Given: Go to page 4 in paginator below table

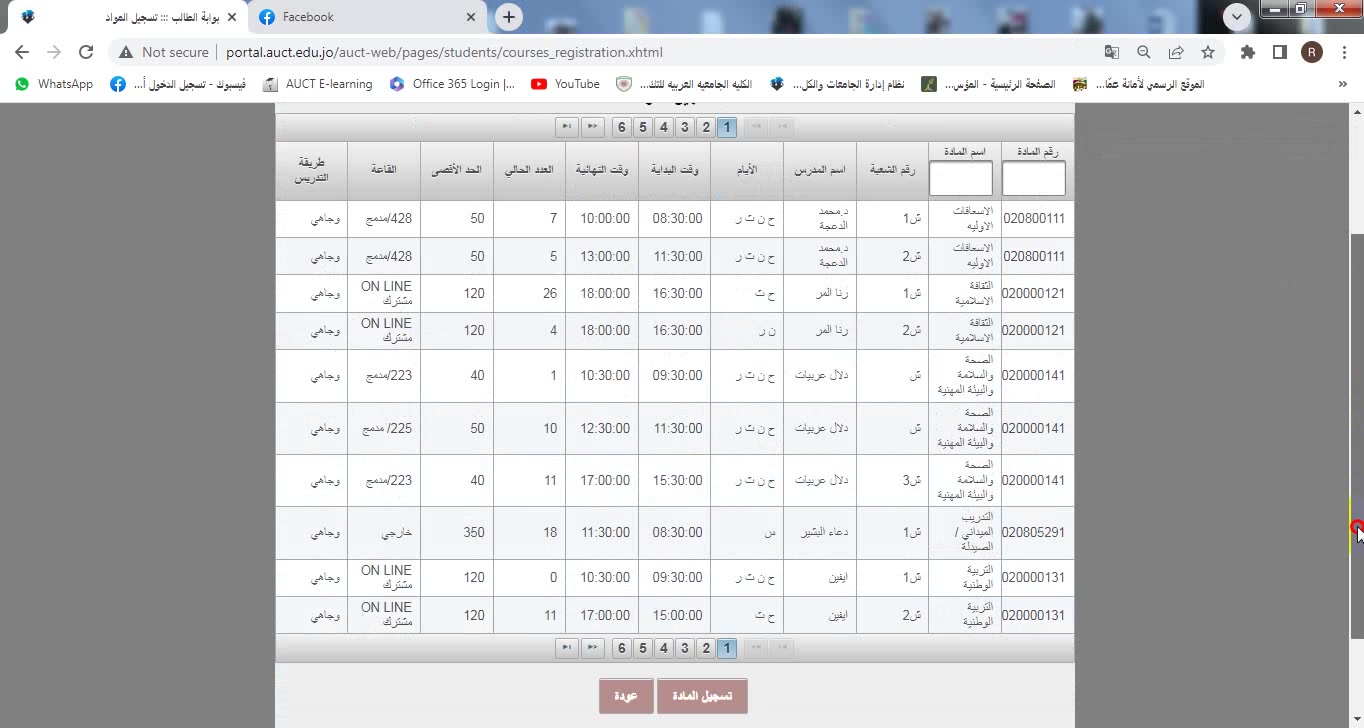Looking at the screenshot, I should tap(663, 648).
